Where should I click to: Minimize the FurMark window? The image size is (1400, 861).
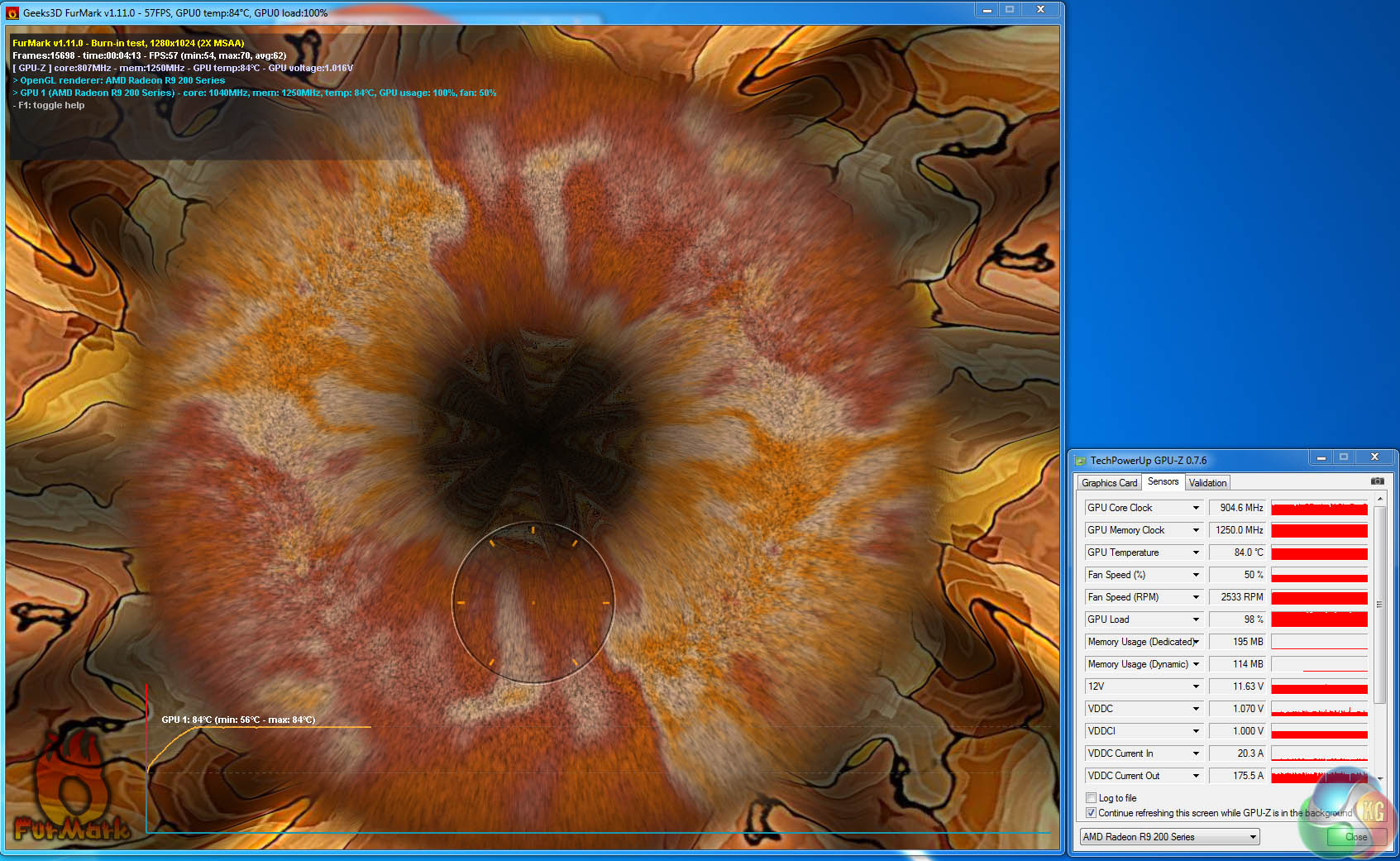click(987, 10)
